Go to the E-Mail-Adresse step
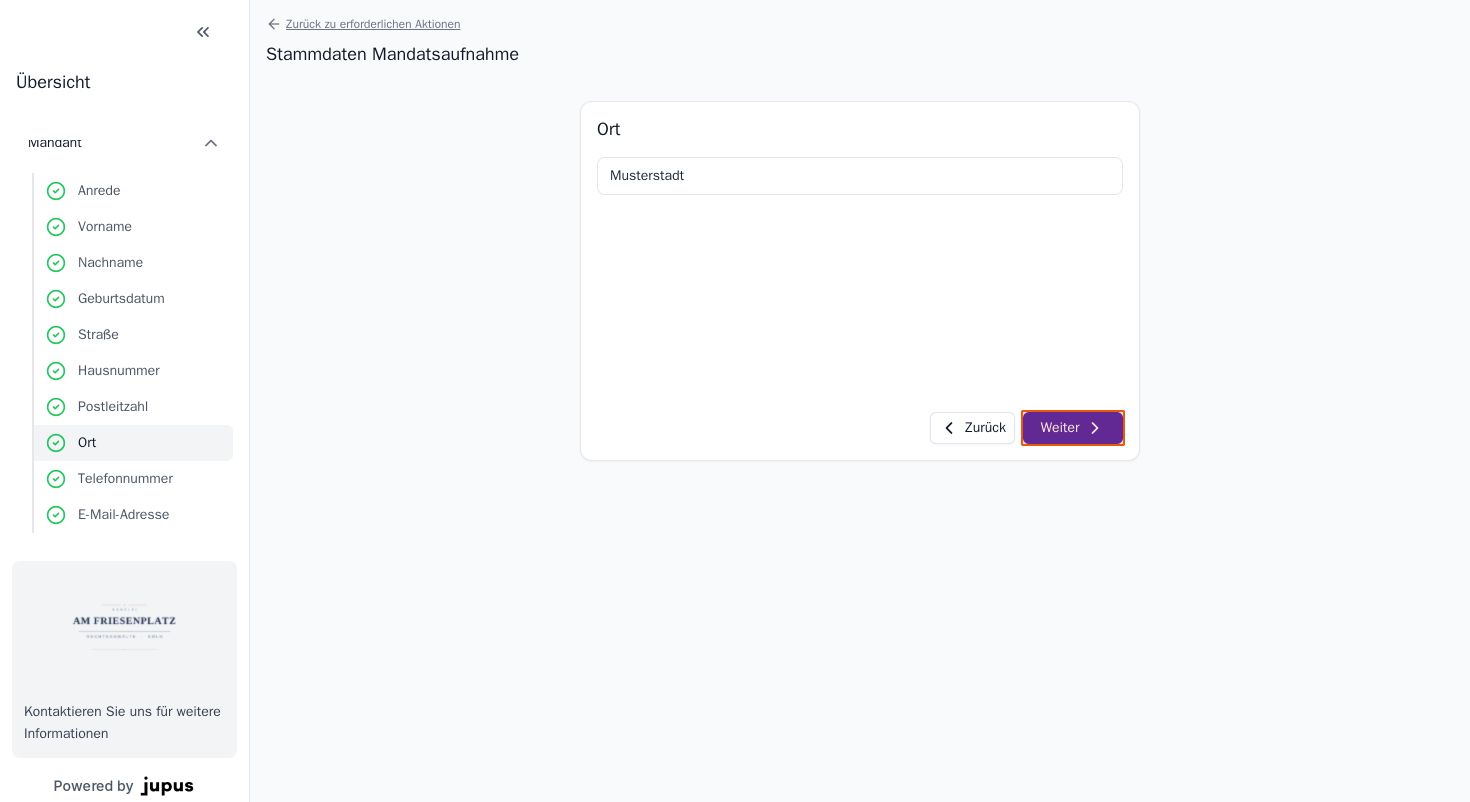The image size is (1470, 802). [x=133, y=515]
